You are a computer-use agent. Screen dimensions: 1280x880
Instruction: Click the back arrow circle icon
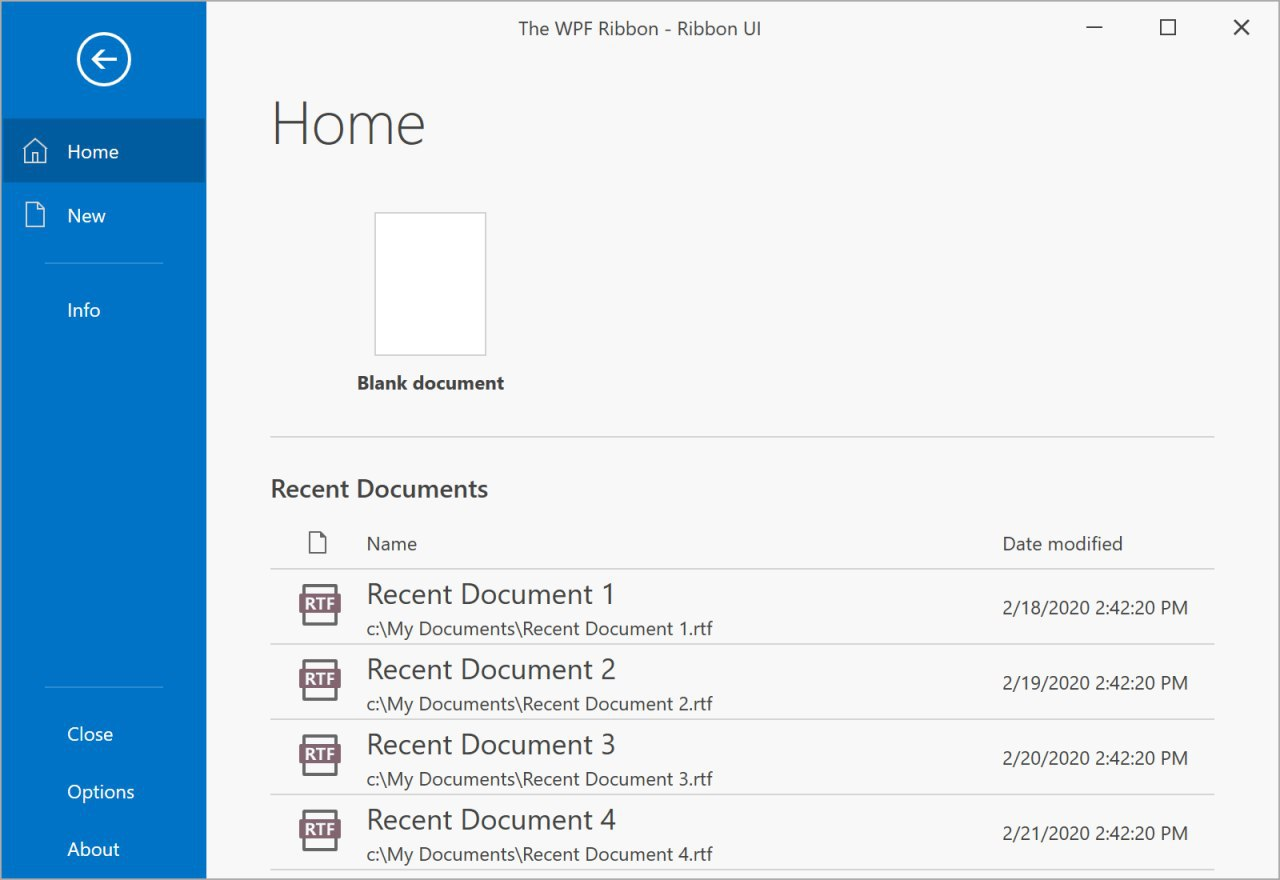104,60
